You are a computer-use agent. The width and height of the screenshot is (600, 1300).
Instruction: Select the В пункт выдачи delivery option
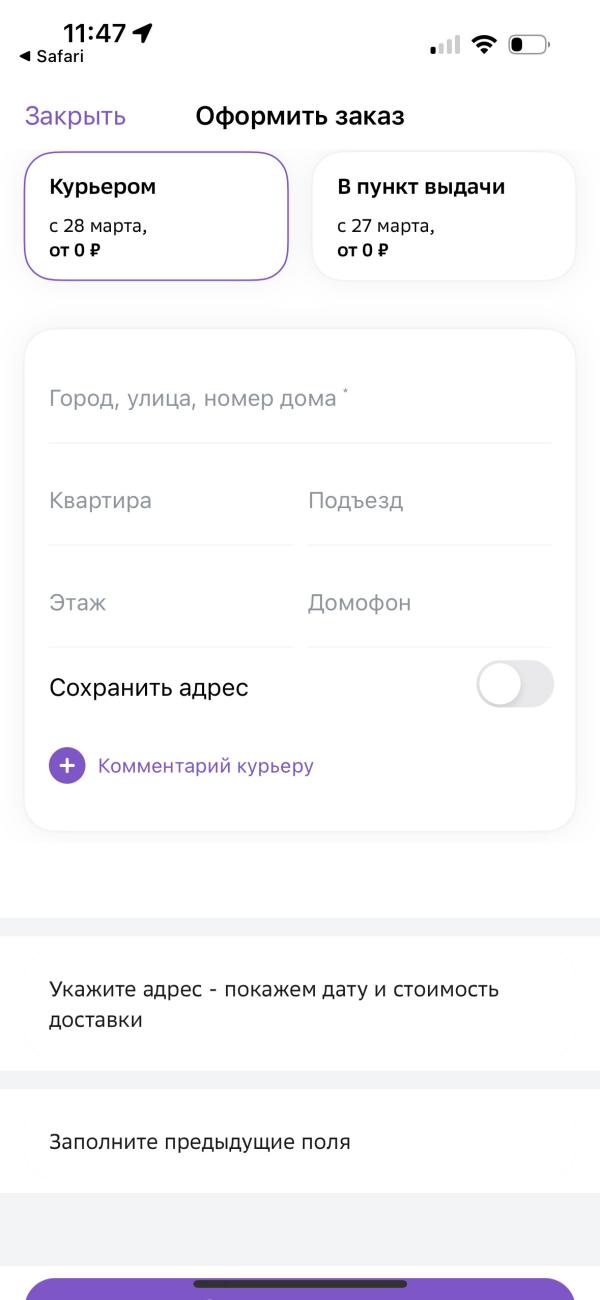(443, 216)
